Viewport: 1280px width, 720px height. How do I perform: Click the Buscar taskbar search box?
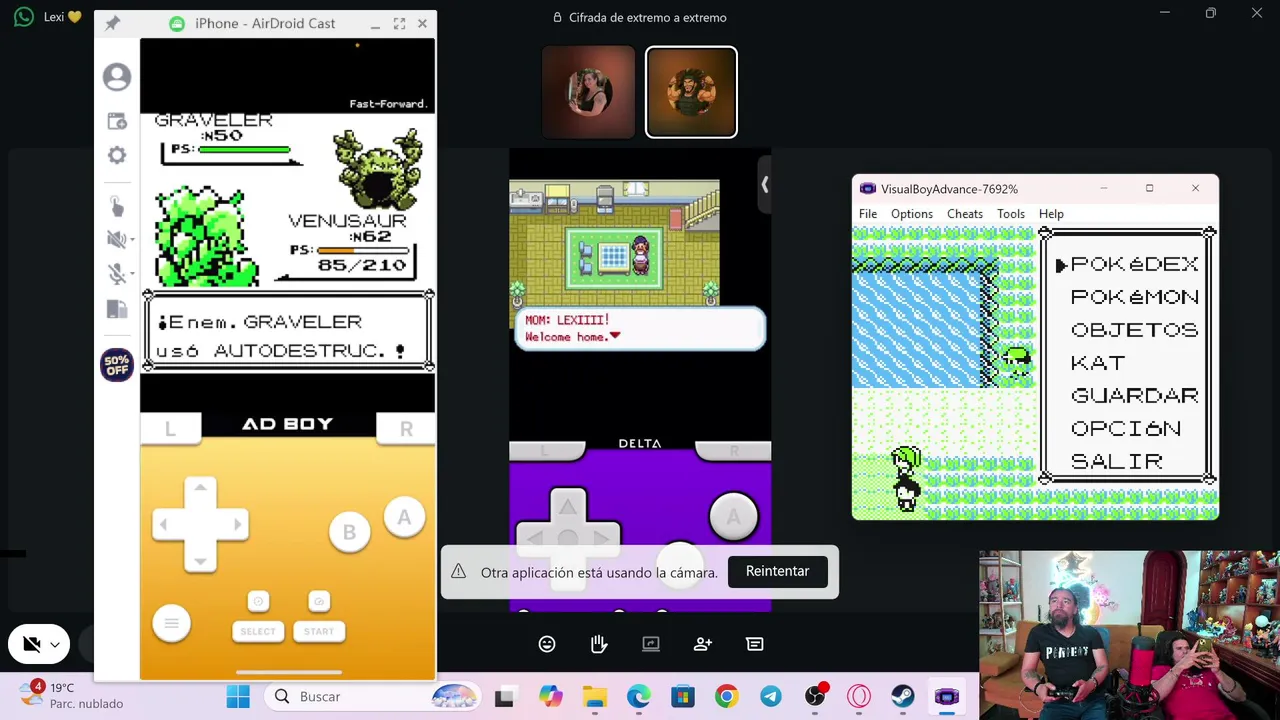(374, 697)
